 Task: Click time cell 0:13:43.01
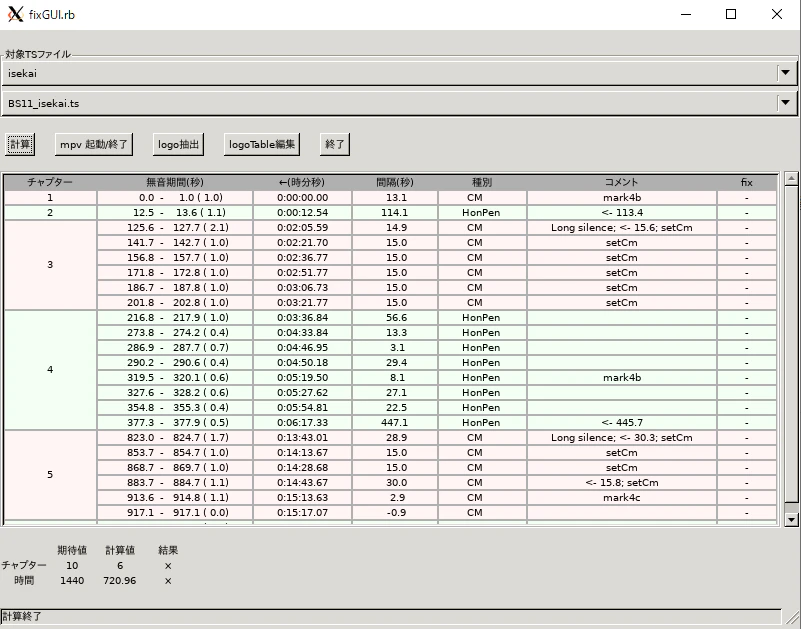pyautogui.click(x=302, y=437)
